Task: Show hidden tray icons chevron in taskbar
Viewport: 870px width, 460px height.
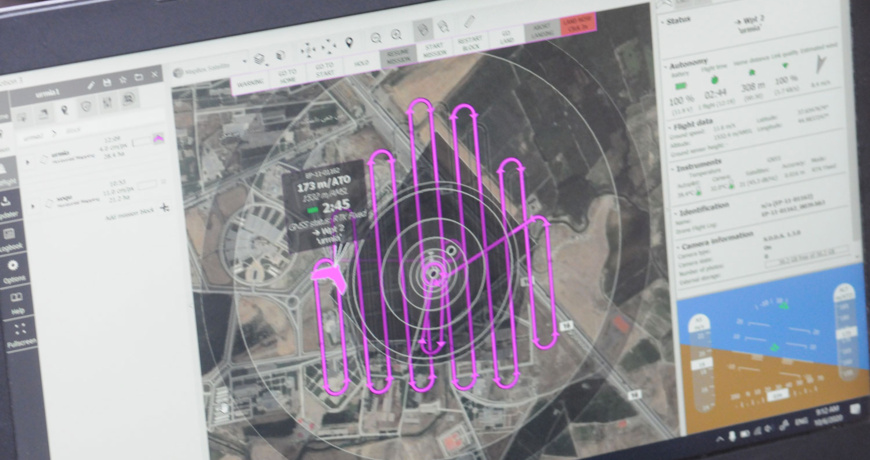Action: 720,439
